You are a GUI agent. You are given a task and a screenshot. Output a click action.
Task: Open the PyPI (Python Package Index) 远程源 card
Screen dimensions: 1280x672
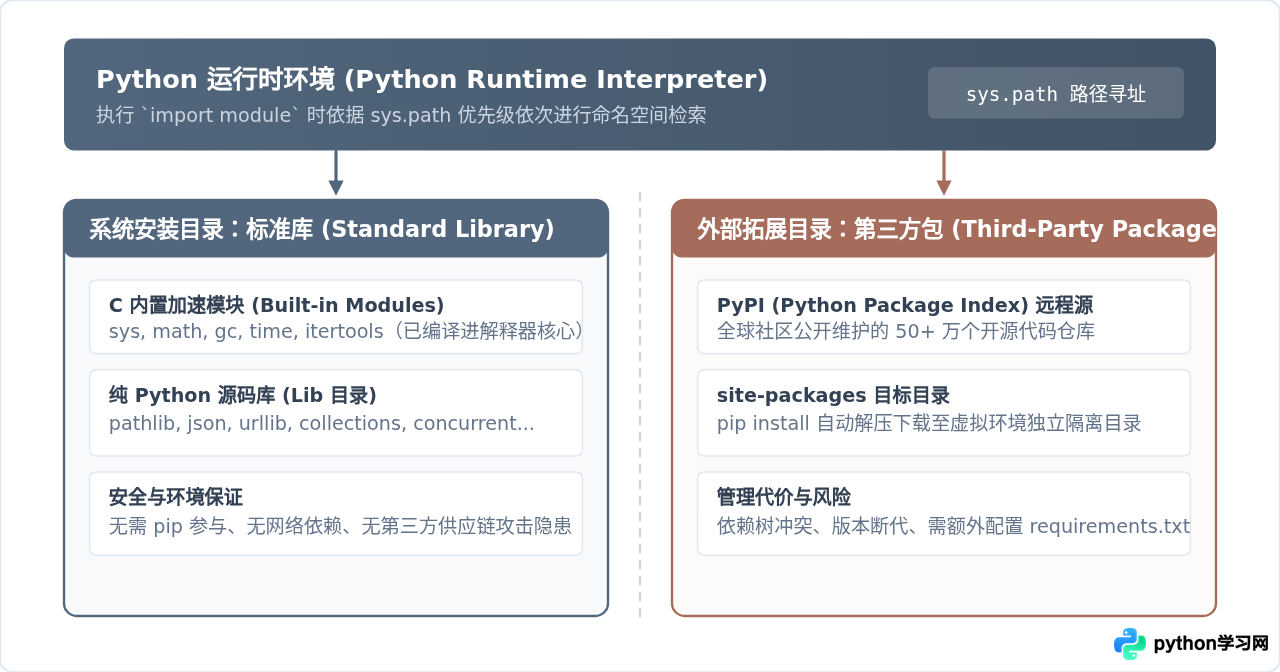tap(944, 317)
